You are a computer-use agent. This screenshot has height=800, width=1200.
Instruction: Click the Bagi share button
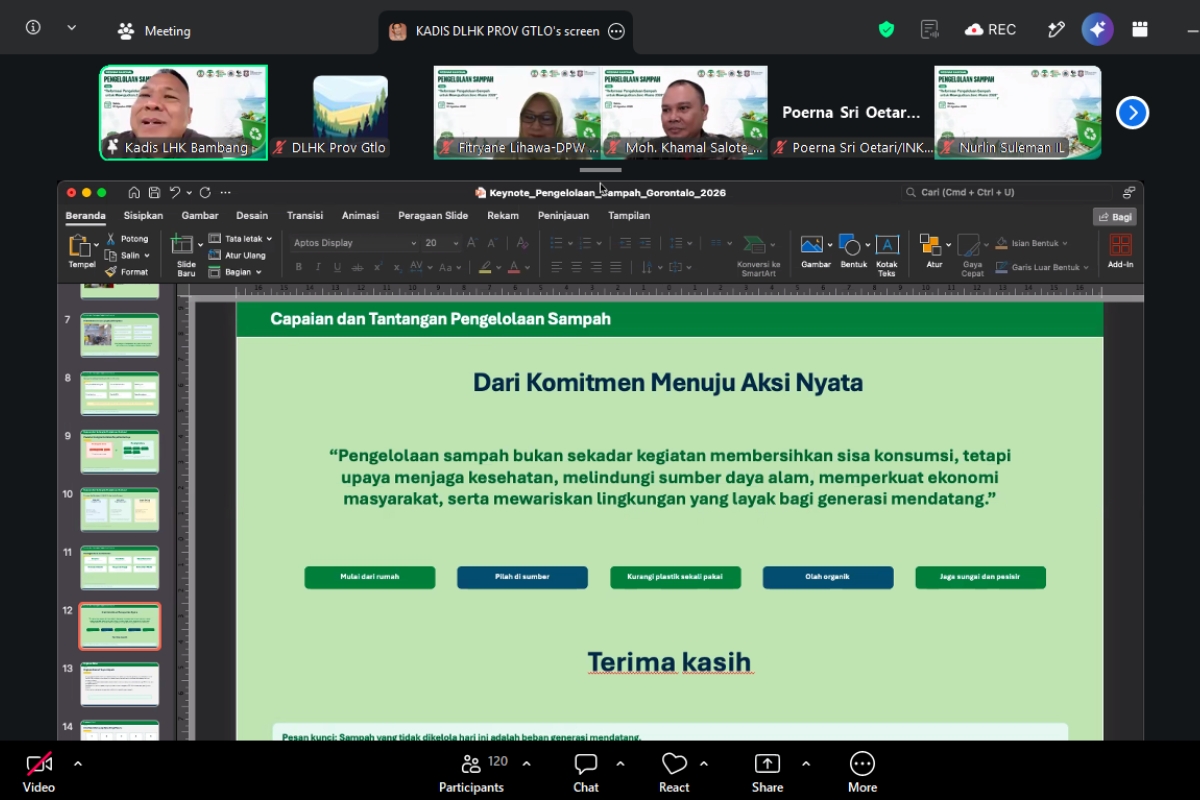[1114, 216]
